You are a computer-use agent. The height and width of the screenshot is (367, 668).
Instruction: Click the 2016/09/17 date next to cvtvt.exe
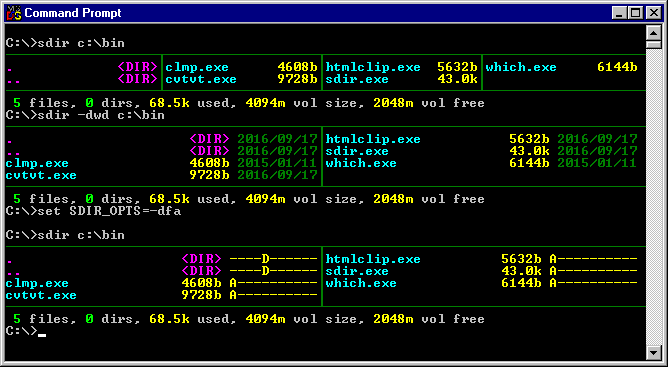point(277,175)
